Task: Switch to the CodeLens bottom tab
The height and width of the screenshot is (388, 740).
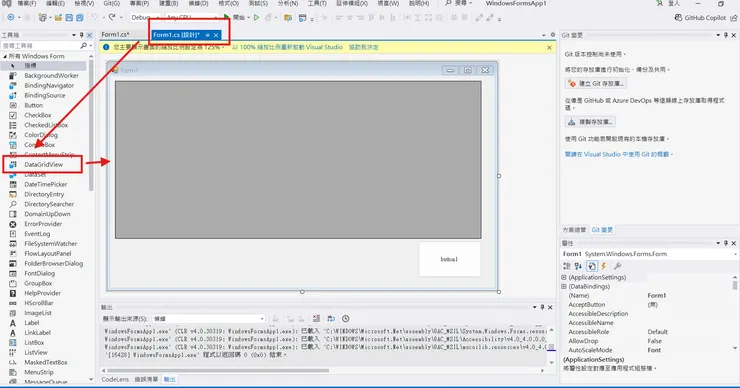Action: coord(115,380)
